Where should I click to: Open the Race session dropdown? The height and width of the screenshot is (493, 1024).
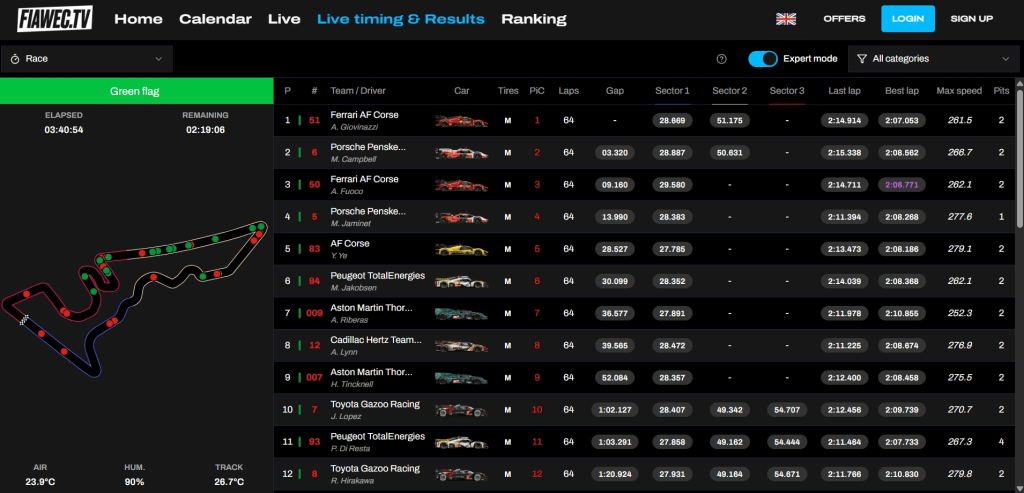point(87,59)
